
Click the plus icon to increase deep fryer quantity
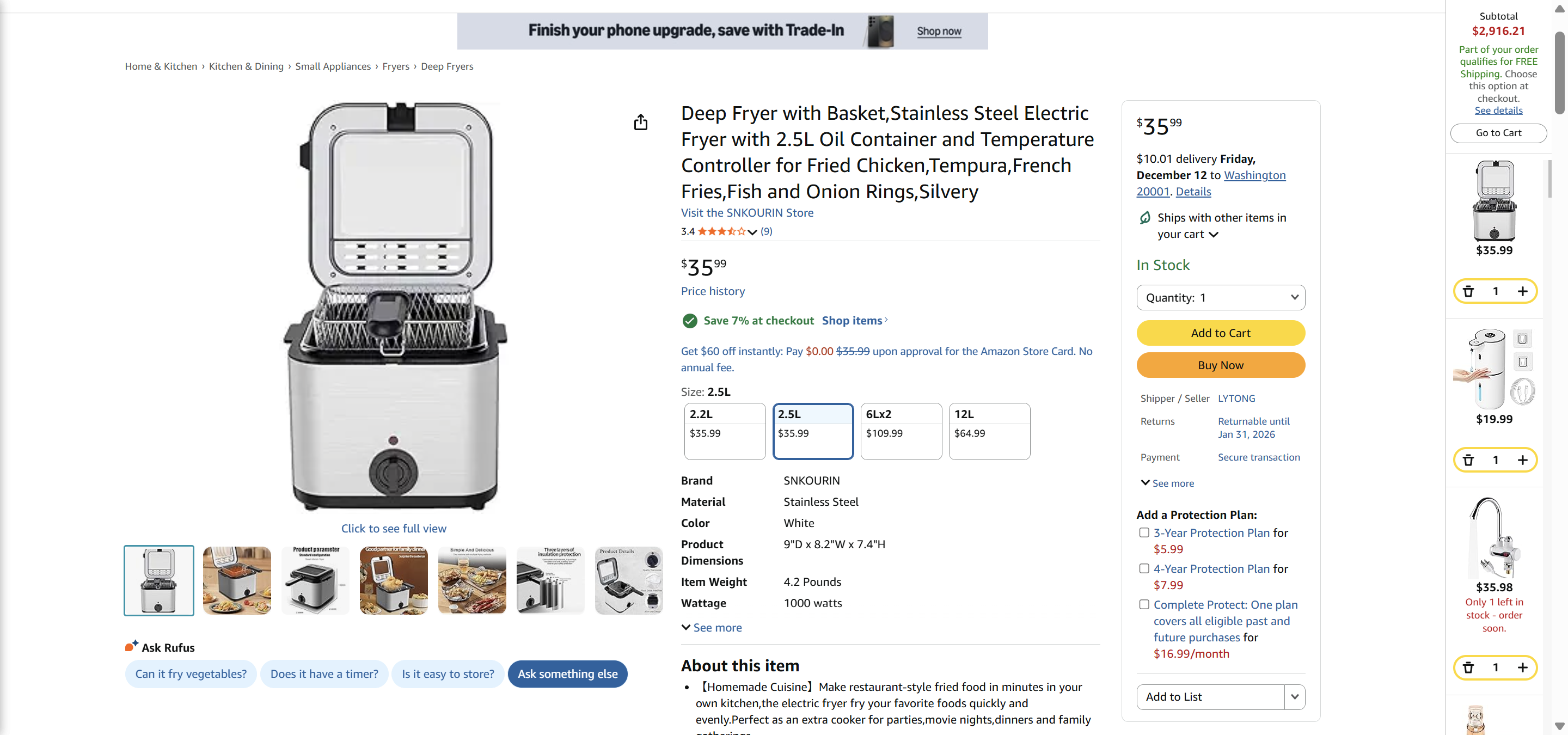click(1524, 291)
